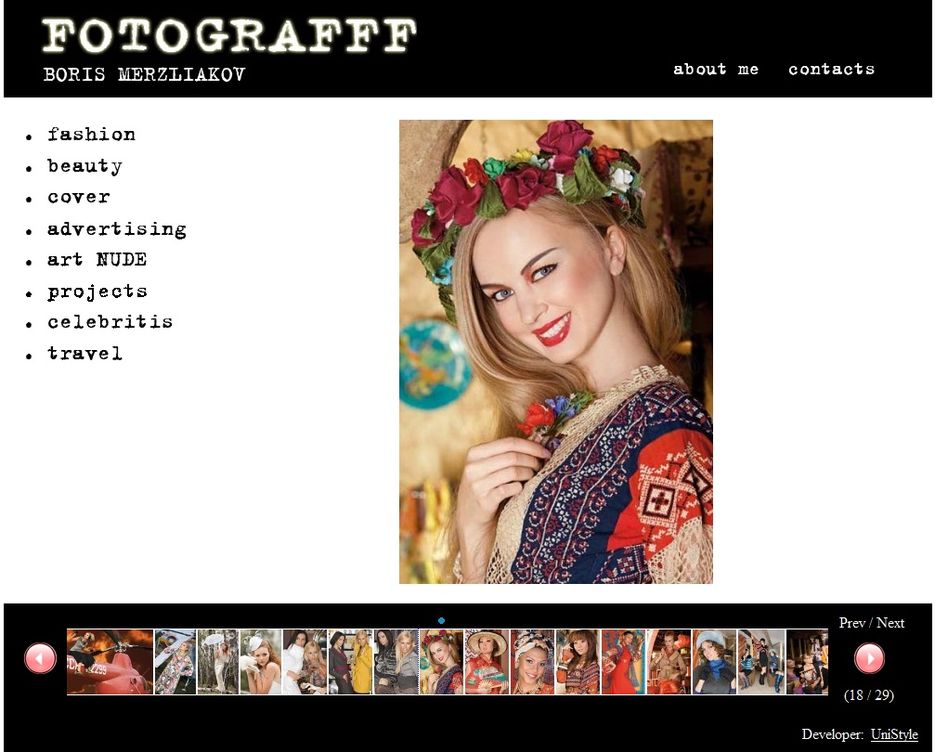
Task: Open the "travel" section
Action: coord(85,353)
